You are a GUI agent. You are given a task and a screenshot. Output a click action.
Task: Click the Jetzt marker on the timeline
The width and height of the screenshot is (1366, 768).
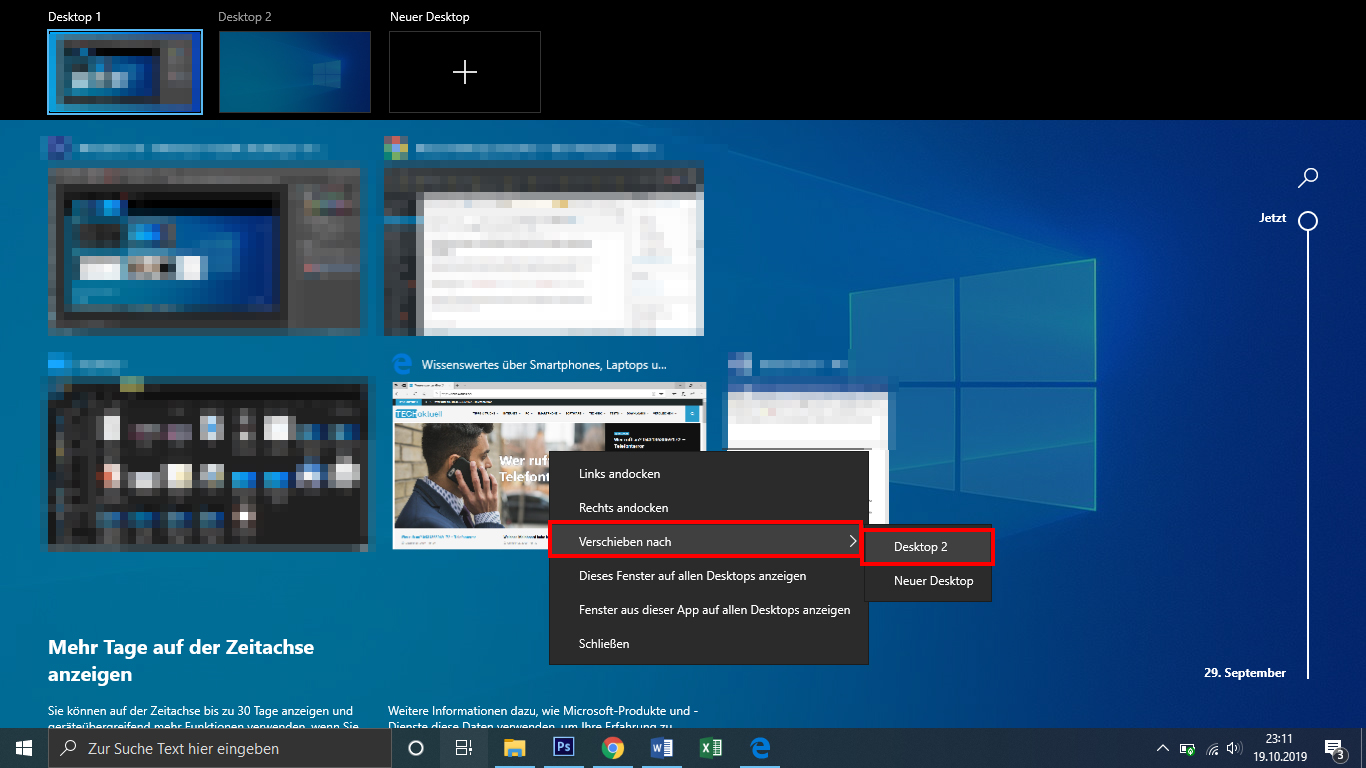click(x=1307, y=220)
